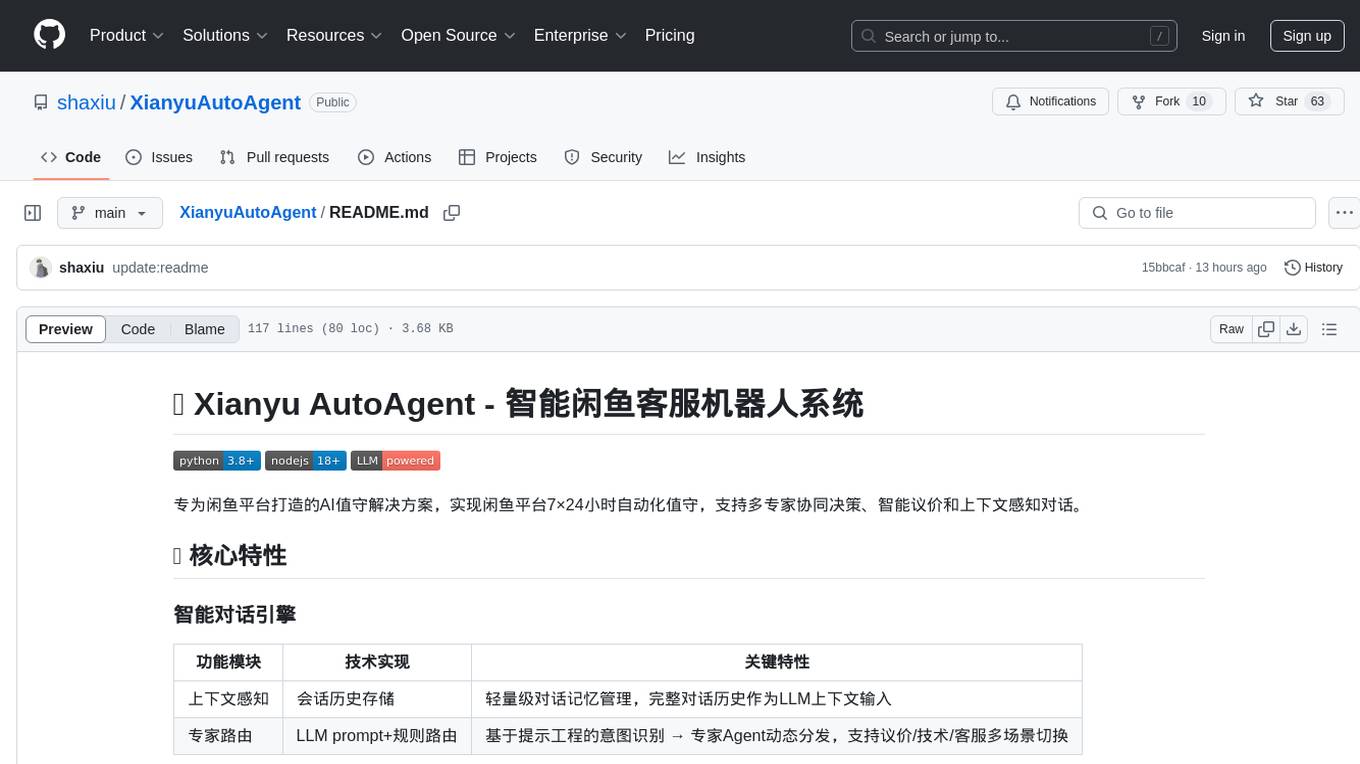Screen dimensions: 1360x764
Task: Expand the Open Source menu
Action: click(x=458, y=35)
